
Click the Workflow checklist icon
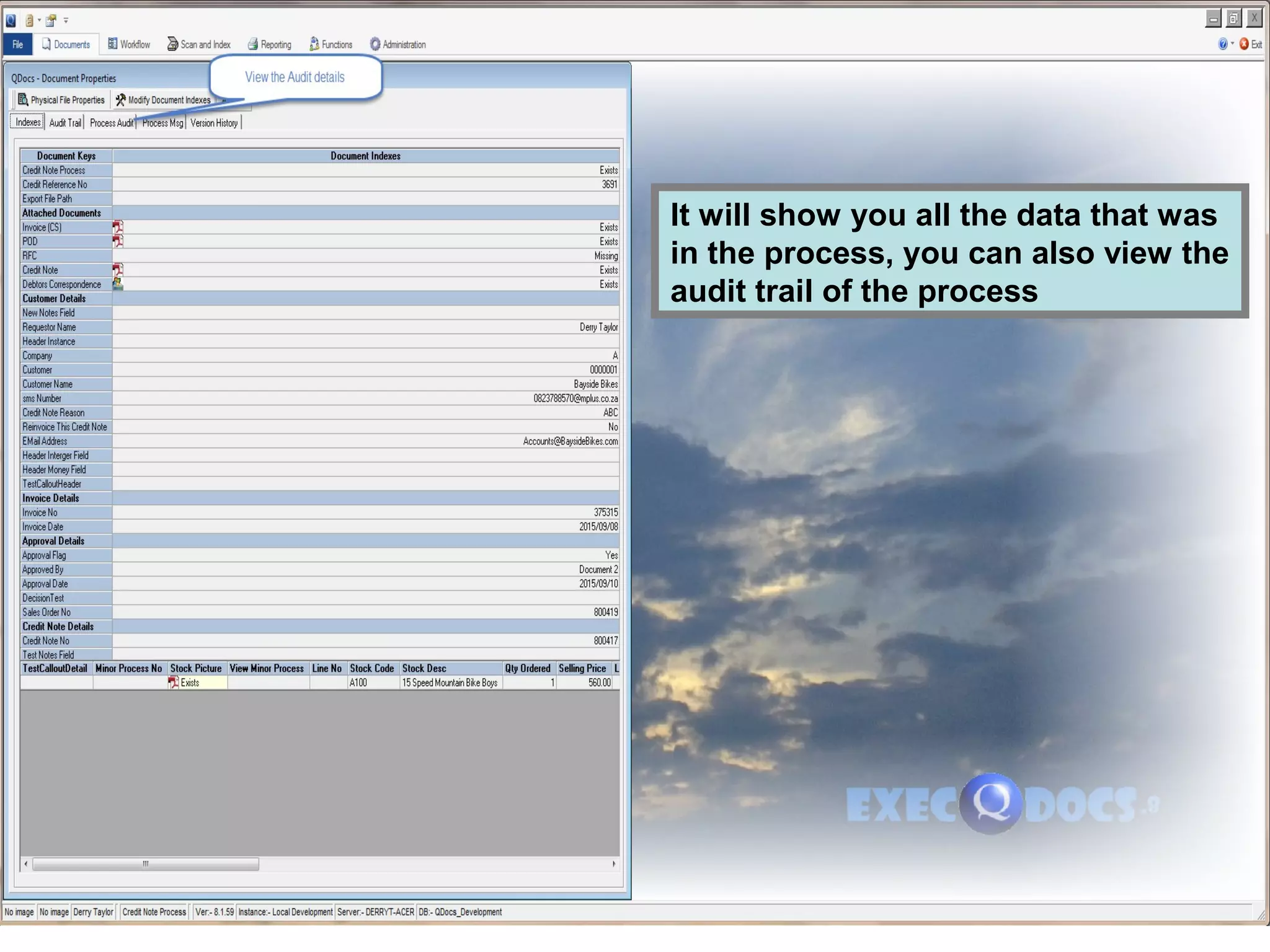pyautogui.click(x=112, y=43)
